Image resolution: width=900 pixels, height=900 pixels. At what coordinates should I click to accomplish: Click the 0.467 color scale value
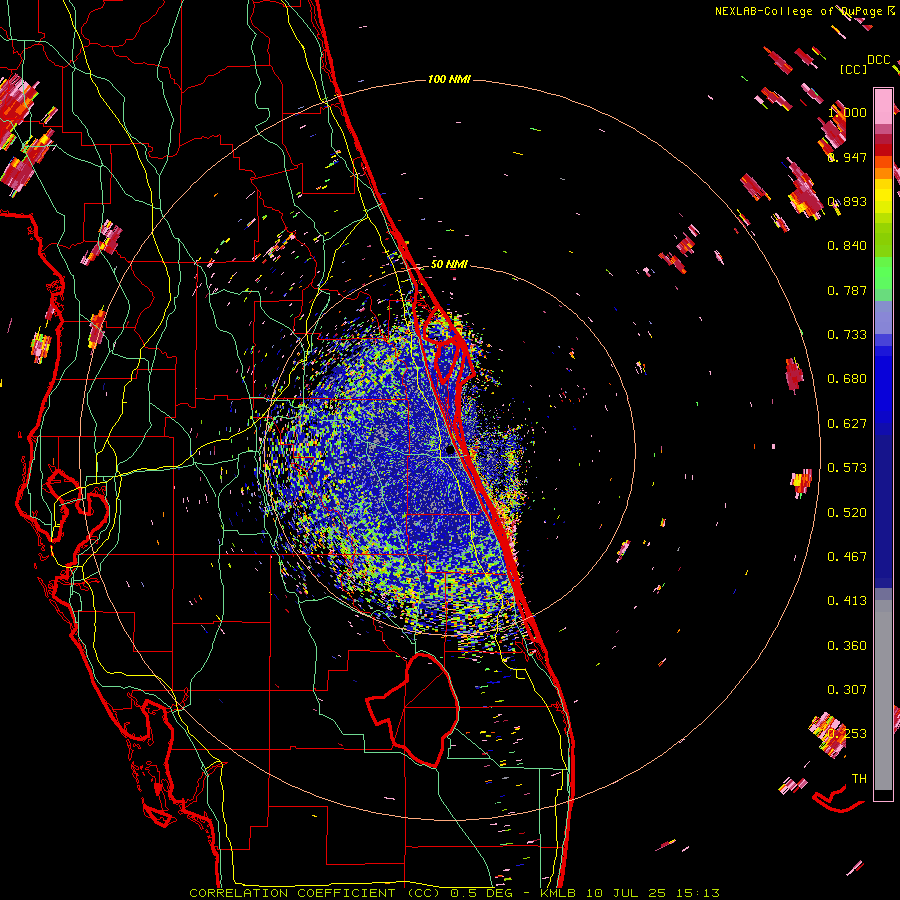click(x=847, y=557)
